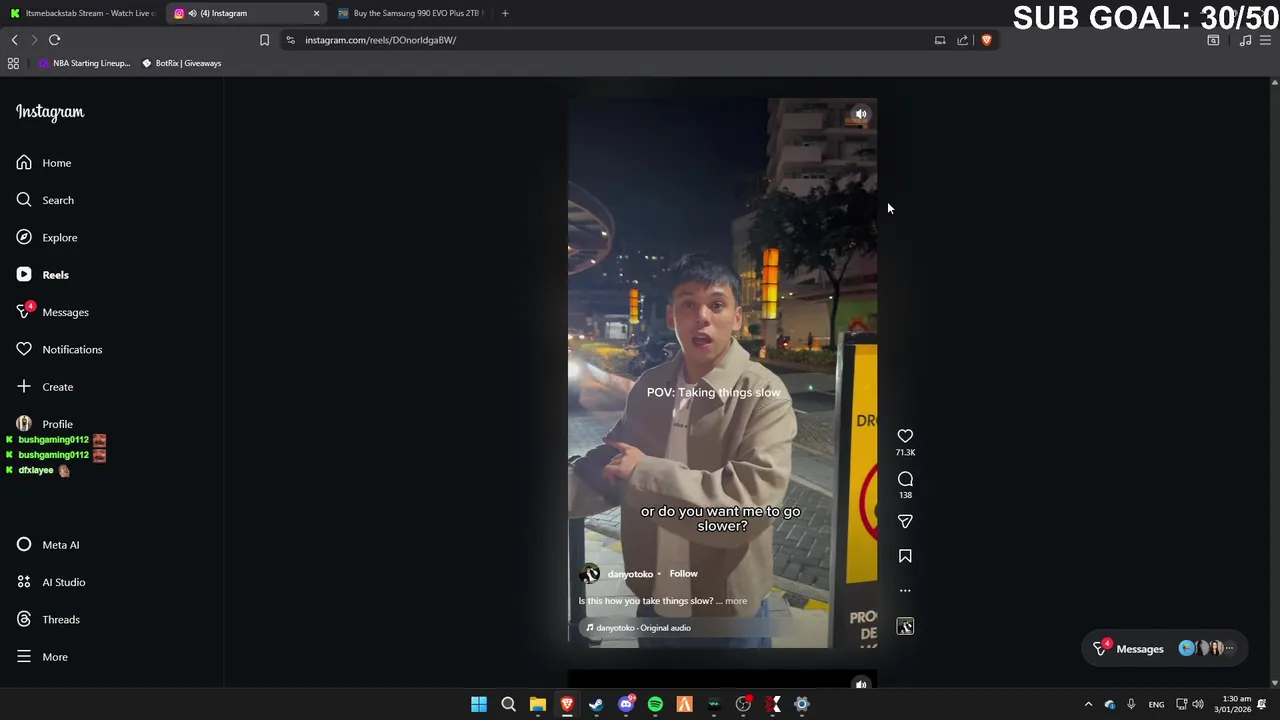Like the reel with the heart icon
This screenshot has width=1280, height=720.
[905, 436]
